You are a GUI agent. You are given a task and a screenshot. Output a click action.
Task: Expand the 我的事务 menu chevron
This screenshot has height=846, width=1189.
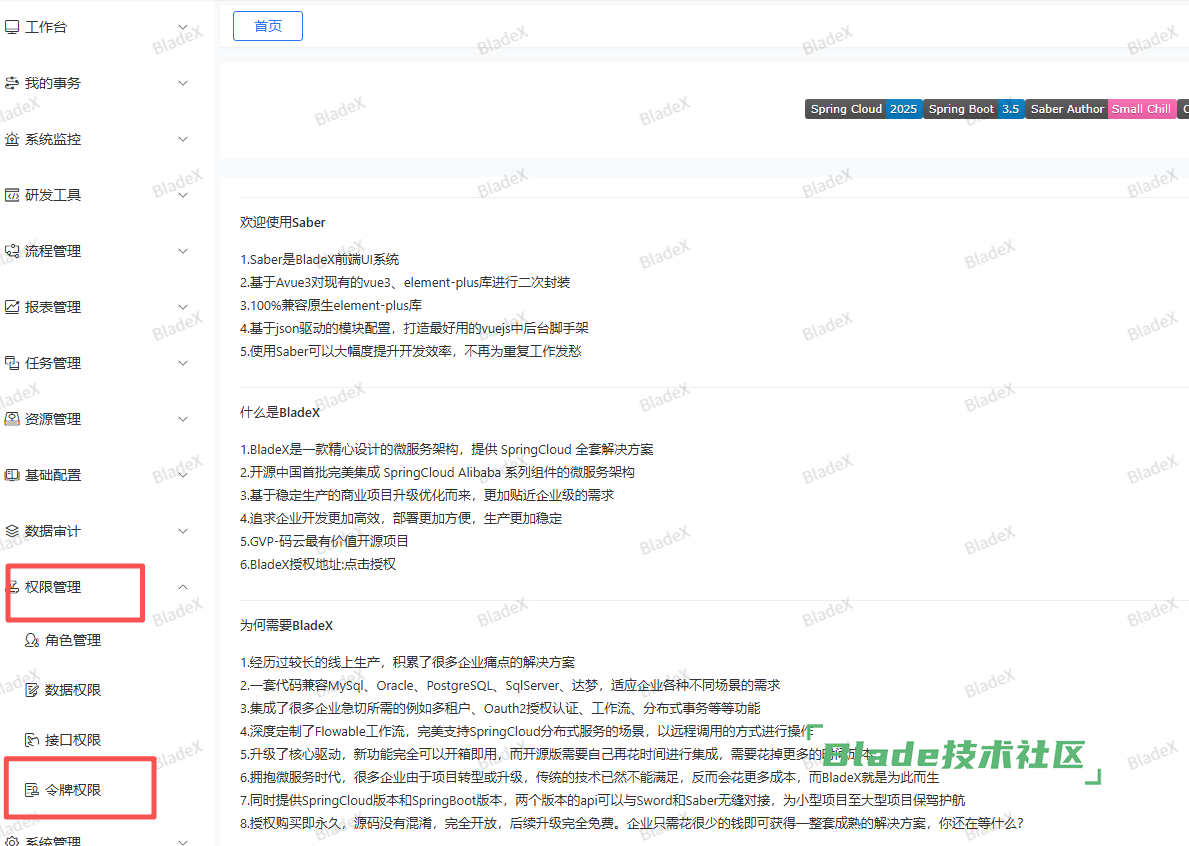[x=183, y=83]
